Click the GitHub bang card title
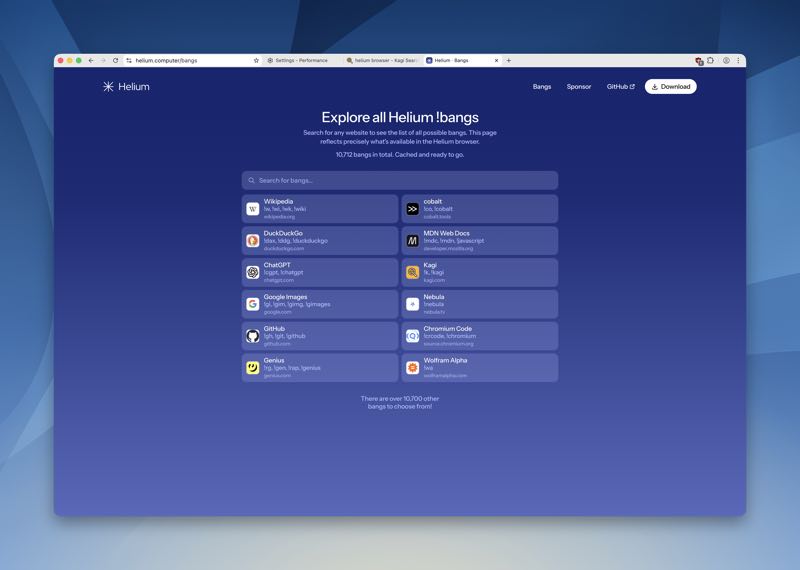 [x=274, y=329]
